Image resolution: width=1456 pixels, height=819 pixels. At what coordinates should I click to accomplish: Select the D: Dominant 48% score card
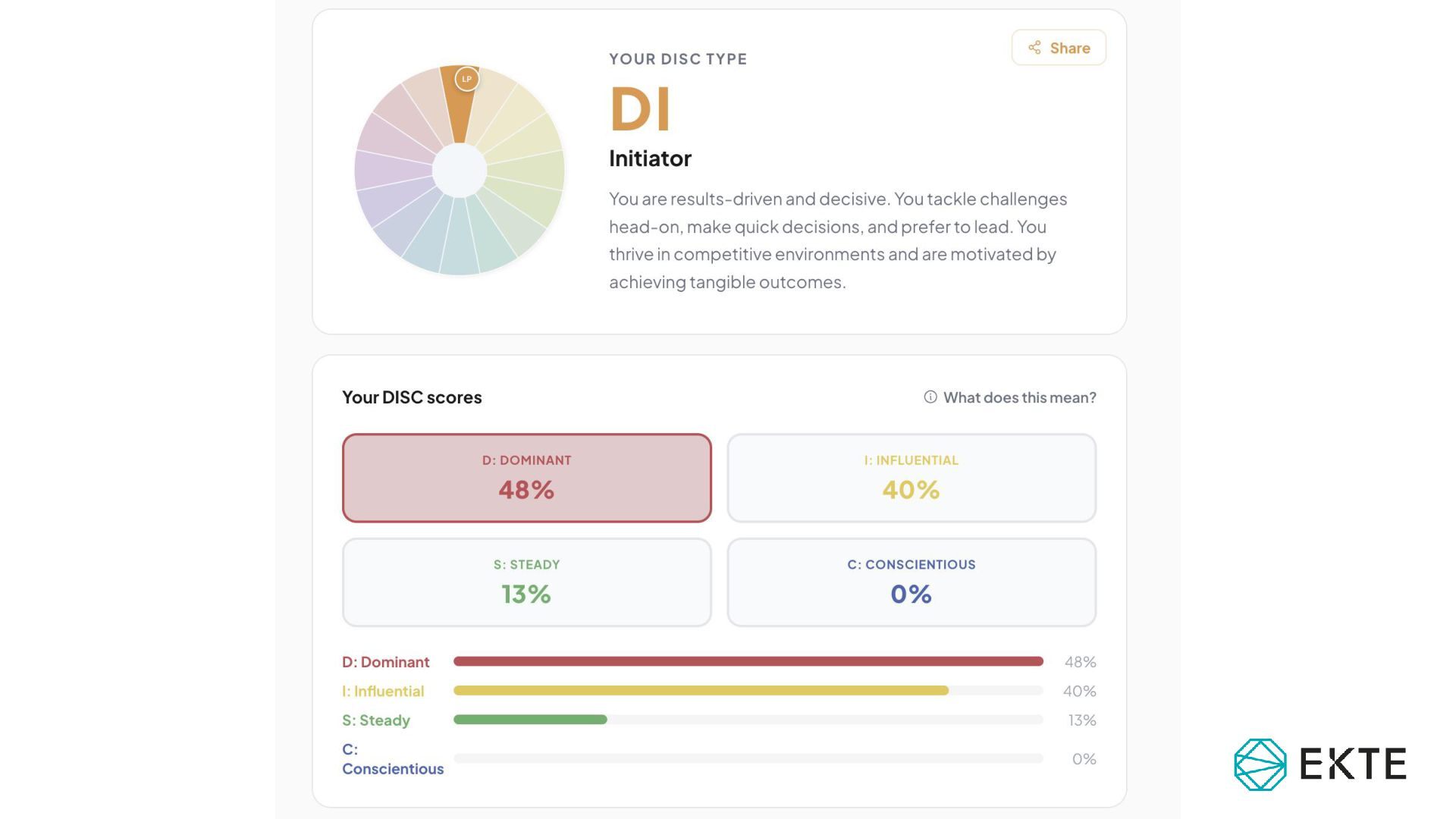click(x=527, y=478)
